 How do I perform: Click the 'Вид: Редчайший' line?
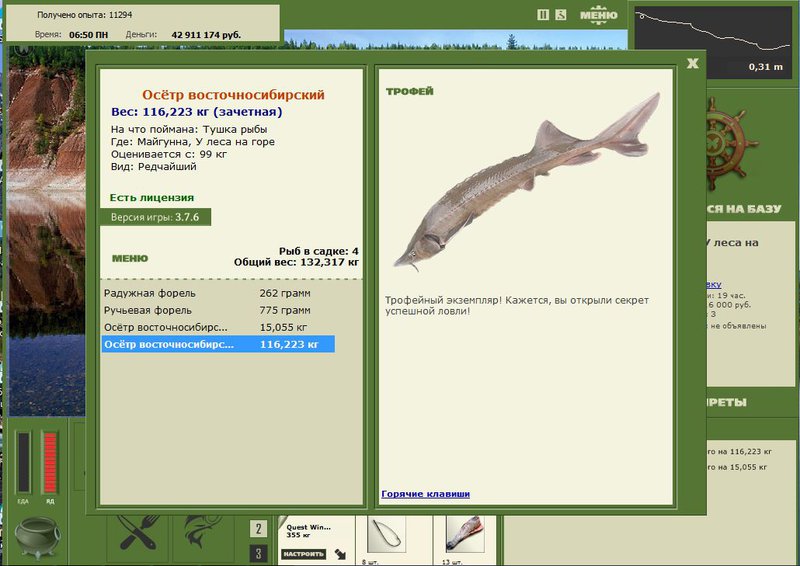154,166
